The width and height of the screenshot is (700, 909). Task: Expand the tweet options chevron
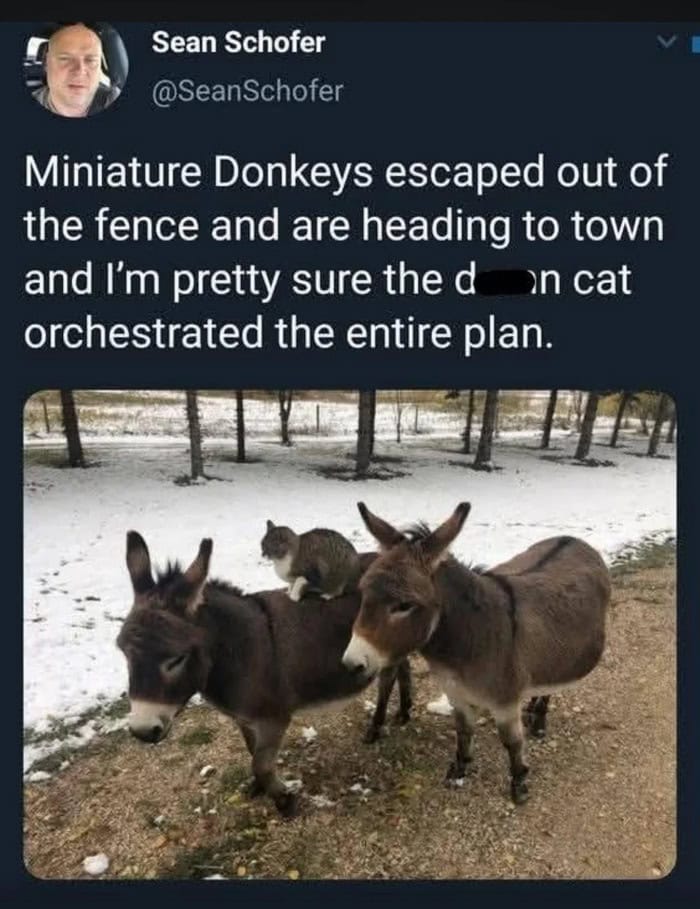[670, 41]
